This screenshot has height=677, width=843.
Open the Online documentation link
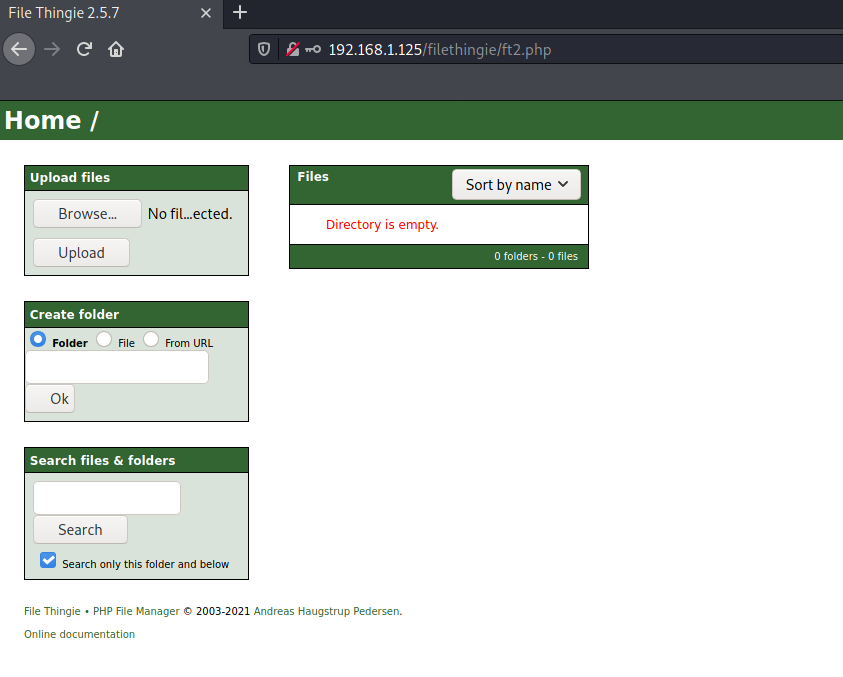79,634
